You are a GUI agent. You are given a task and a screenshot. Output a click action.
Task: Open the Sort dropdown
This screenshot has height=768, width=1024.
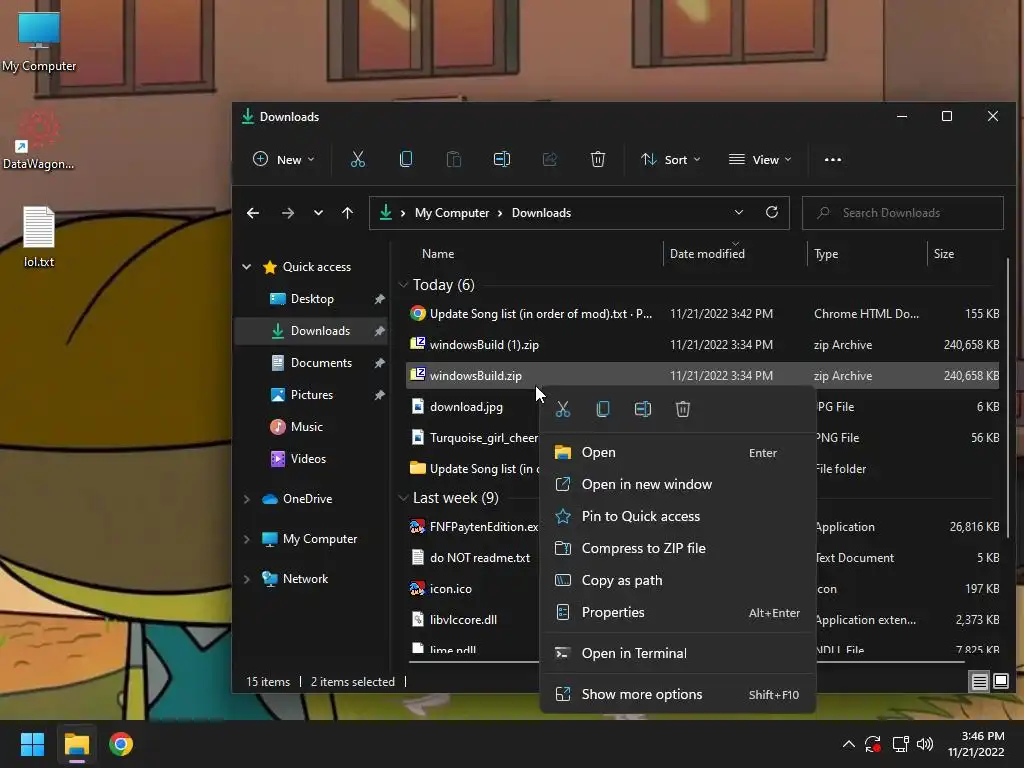[671, 159]
